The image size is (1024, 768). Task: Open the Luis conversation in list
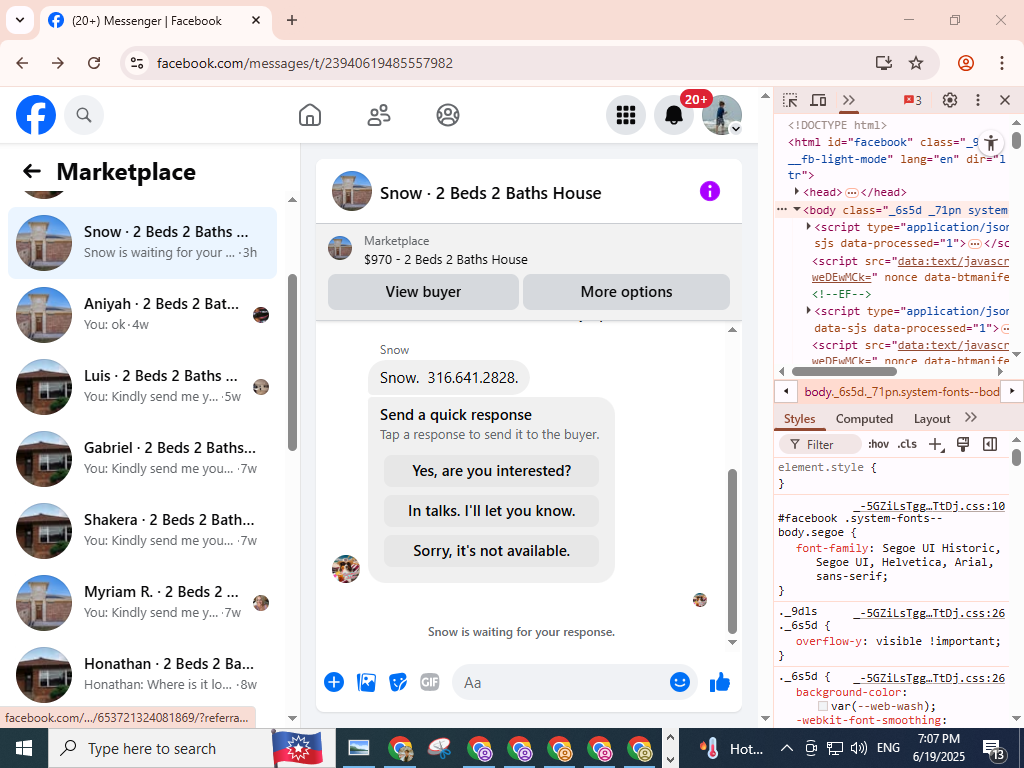(142, 387)
